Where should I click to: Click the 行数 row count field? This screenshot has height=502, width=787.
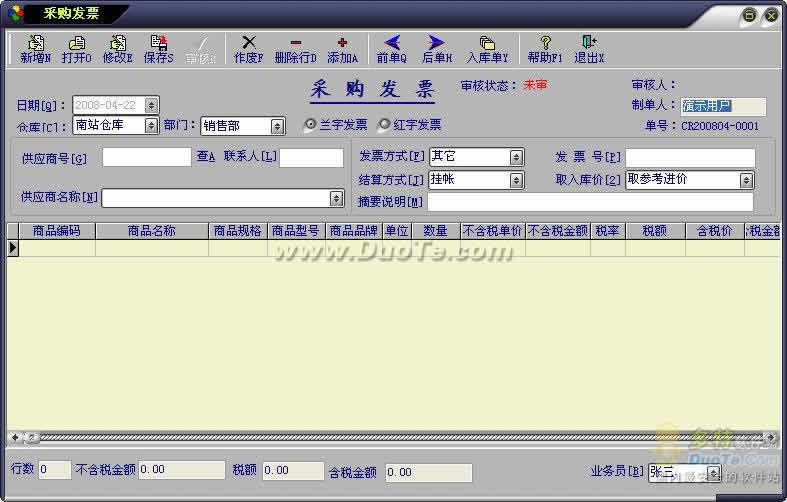[54, 470]
